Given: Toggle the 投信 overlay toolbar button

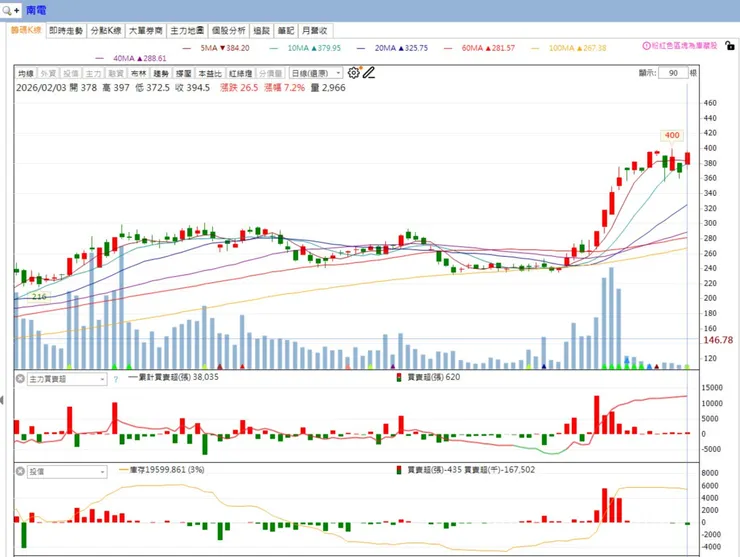Looking at the screenshot, I should coord(71,73).
